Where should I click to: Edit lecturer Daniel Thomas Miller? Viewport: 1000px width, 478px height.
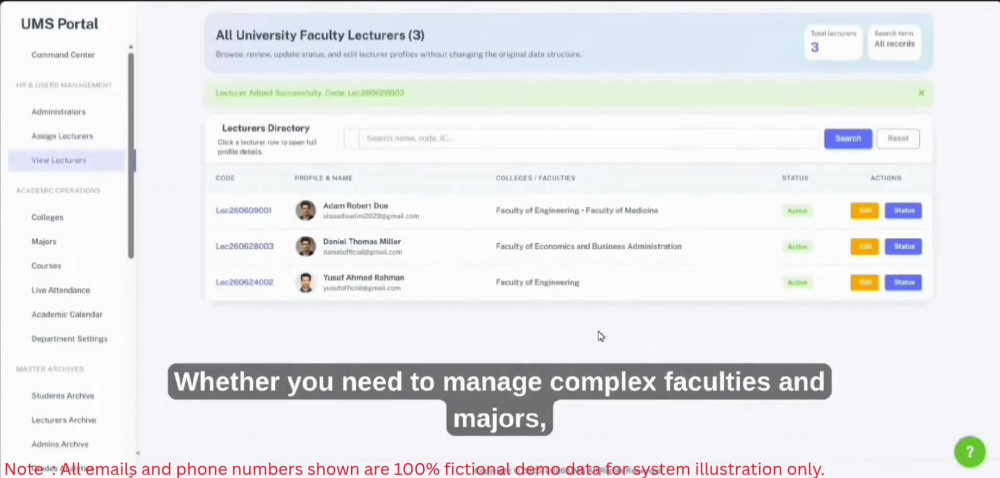864,246
